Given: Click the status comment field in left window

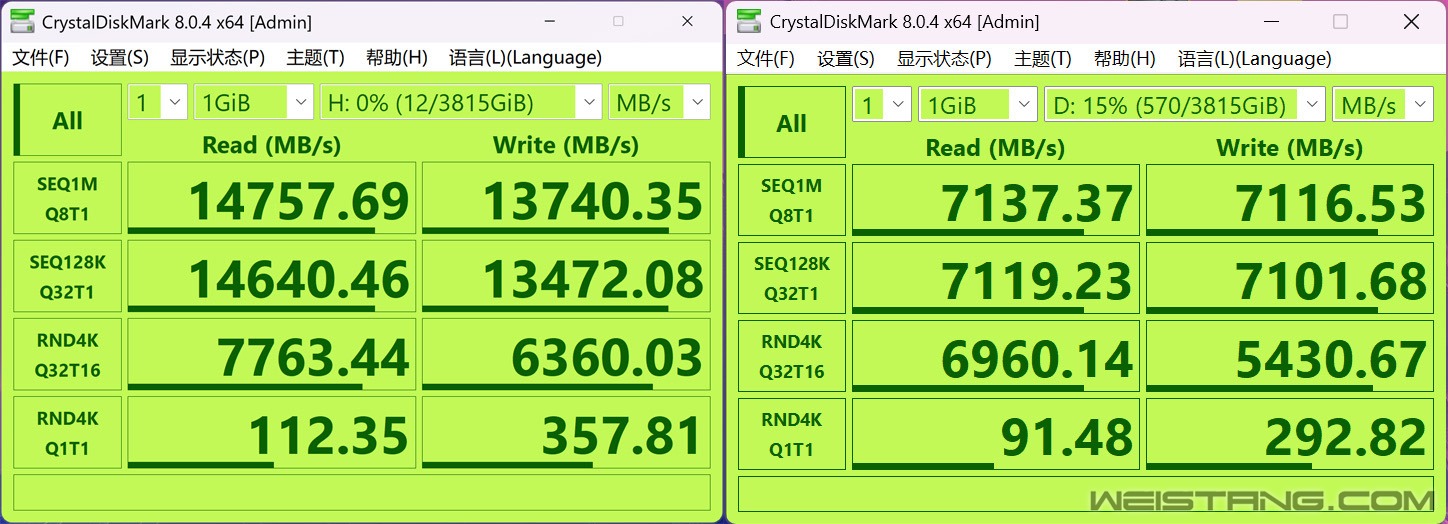Looking at the screenshot, I should [x=362, y=492].
